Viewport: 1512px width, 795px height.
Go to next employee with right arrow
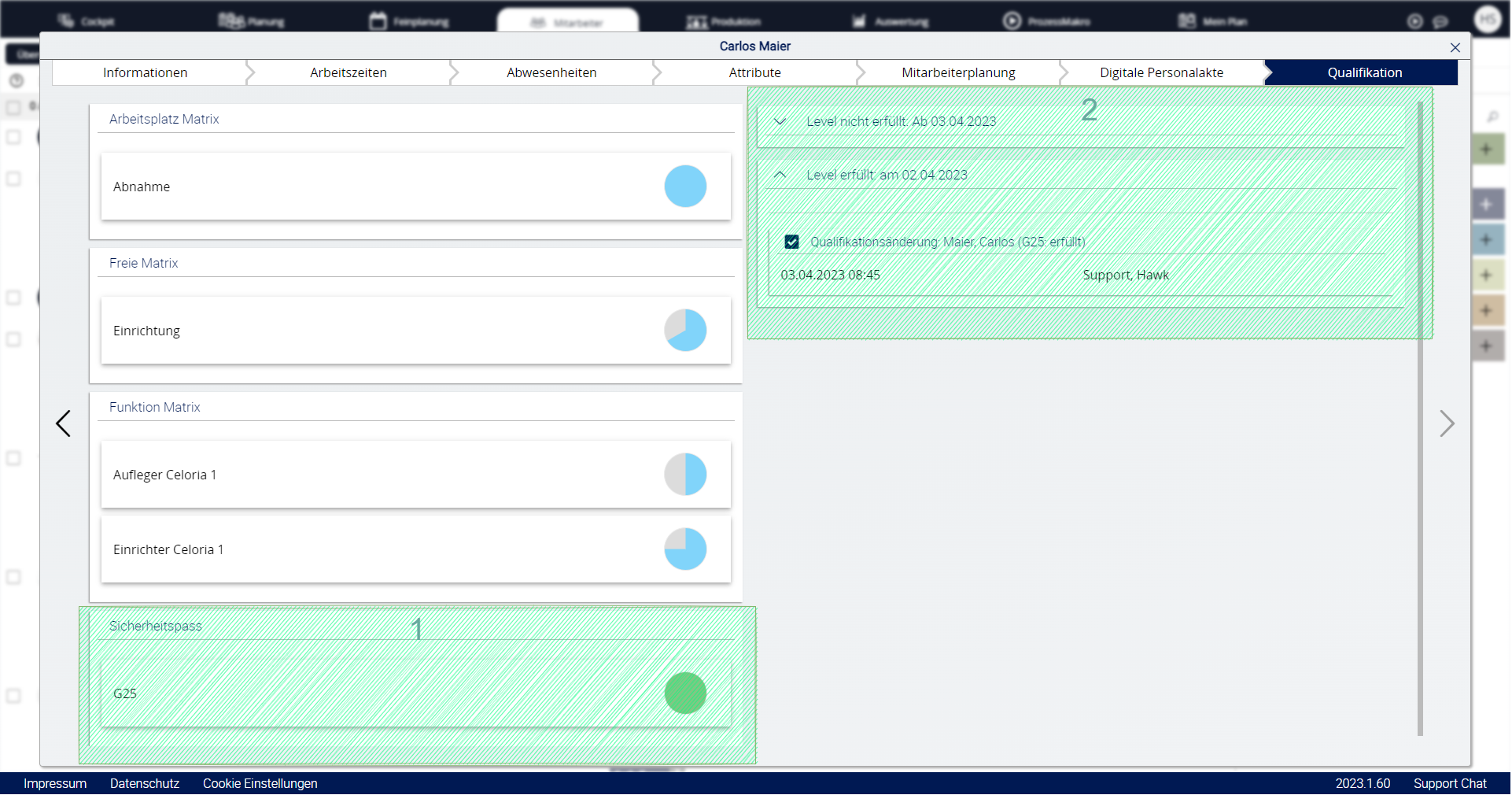[x=1447, y=423]
